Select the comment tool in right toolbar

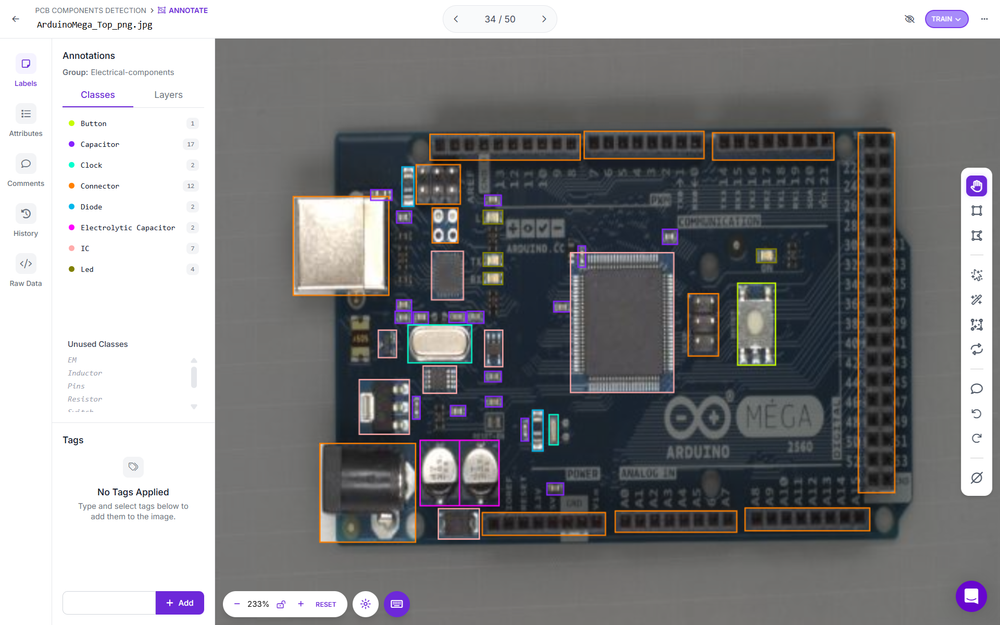click(976, 388)
